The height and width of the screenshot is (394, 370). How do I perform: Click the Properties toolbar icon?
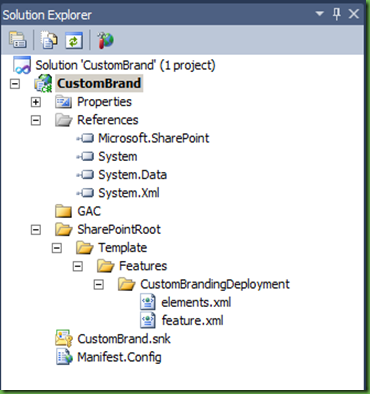point(17,40)
